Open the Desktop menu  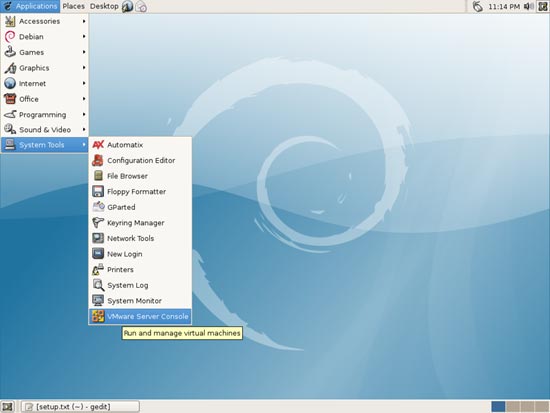(104, 6)
